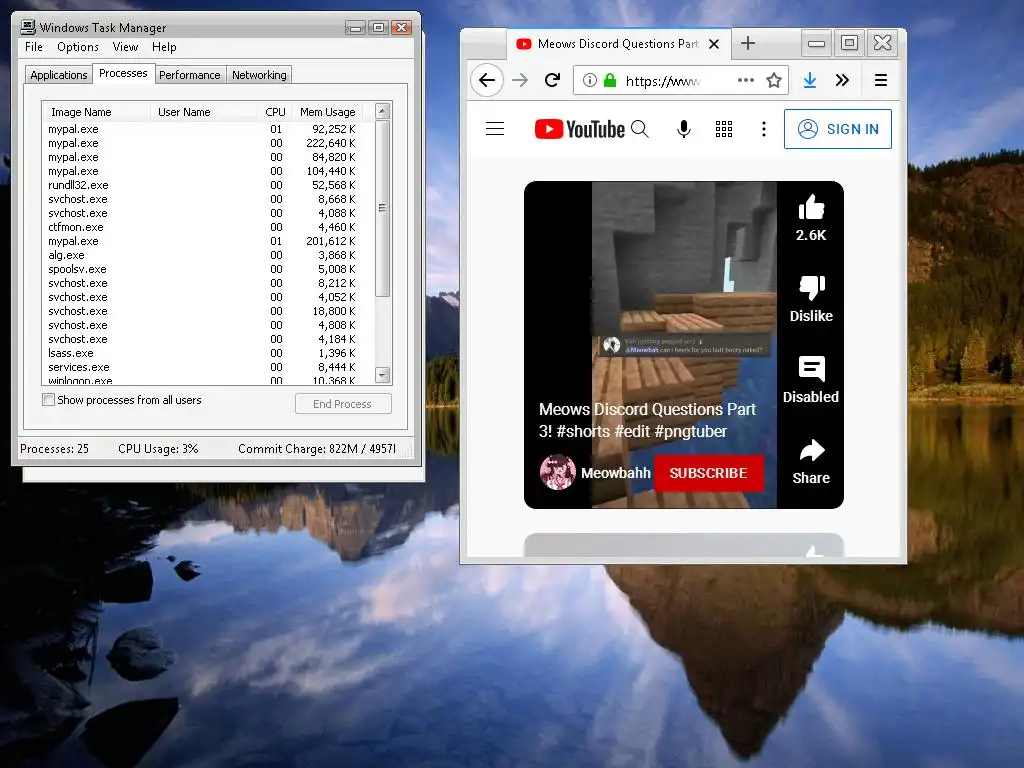Click the SIGN IN button
The width and height of the screenshot is (1024, 768).
(x=838, y=129)
